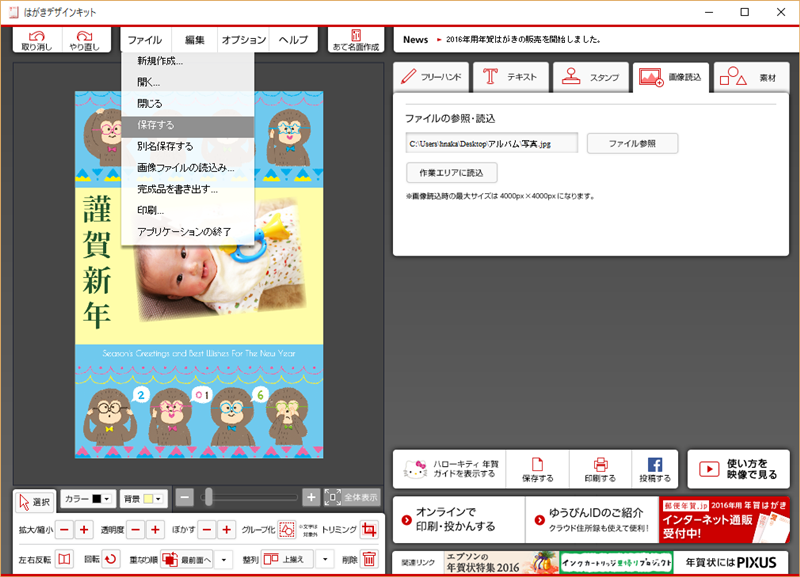This screenshot has width=800, height=577.
Task: Switch to the スタンプ tab
Action: [x=590, y=76]
